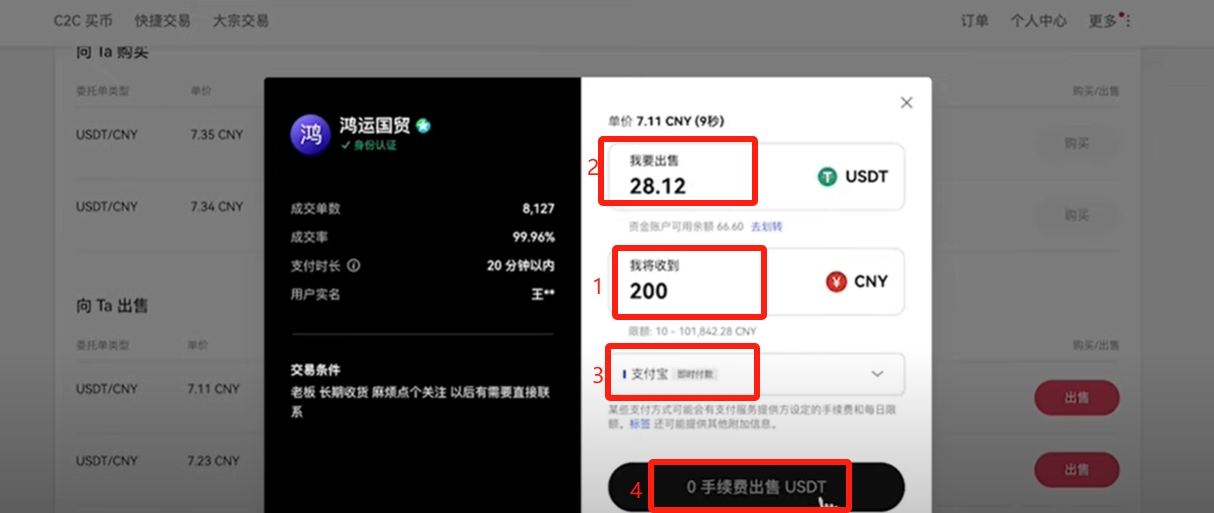Click the verified badge beside 鸿运国贸

coord(424,125)
